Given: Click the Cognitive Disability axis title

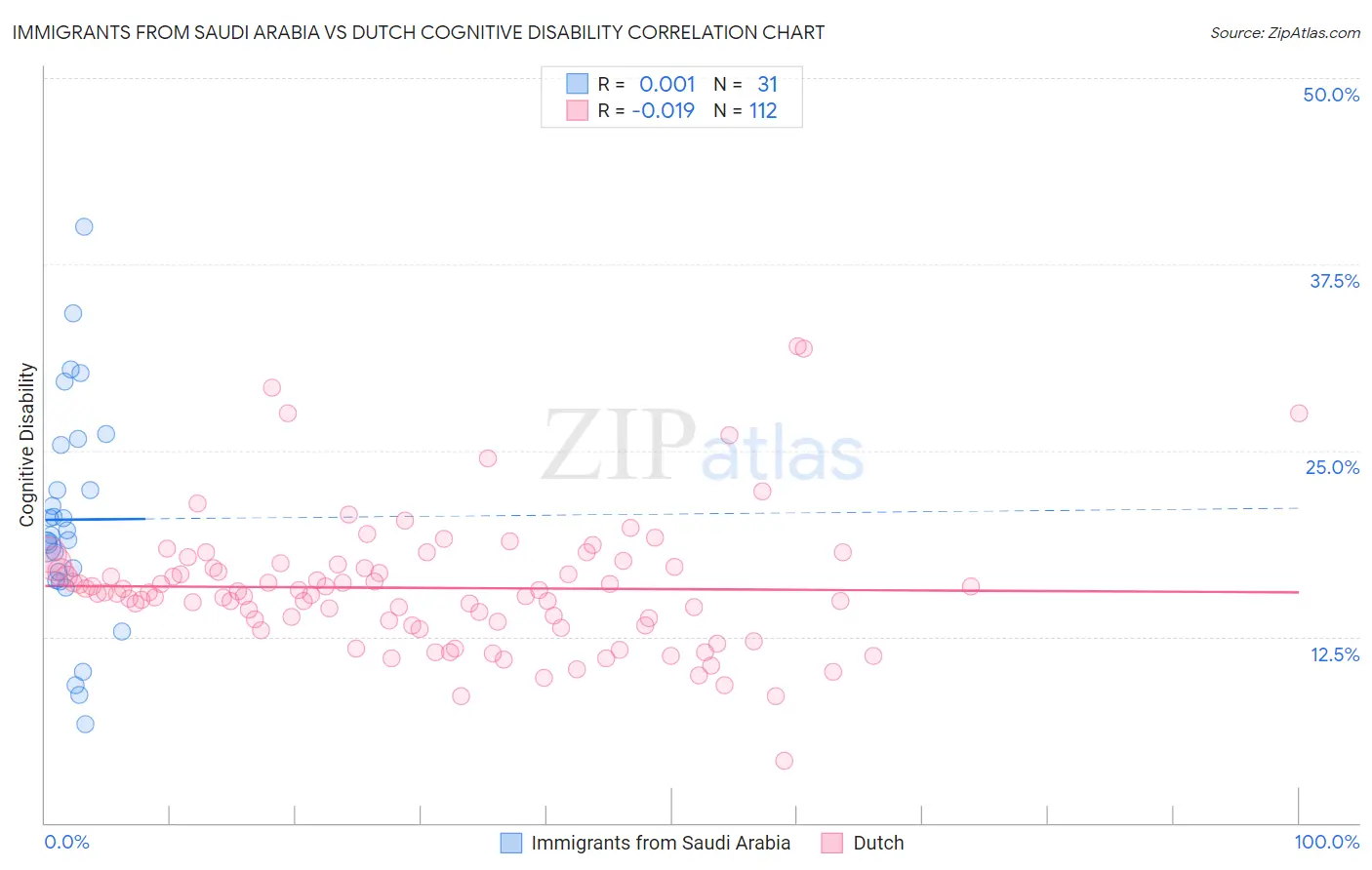Looking at the screenshot, I should tap(27, 445).
